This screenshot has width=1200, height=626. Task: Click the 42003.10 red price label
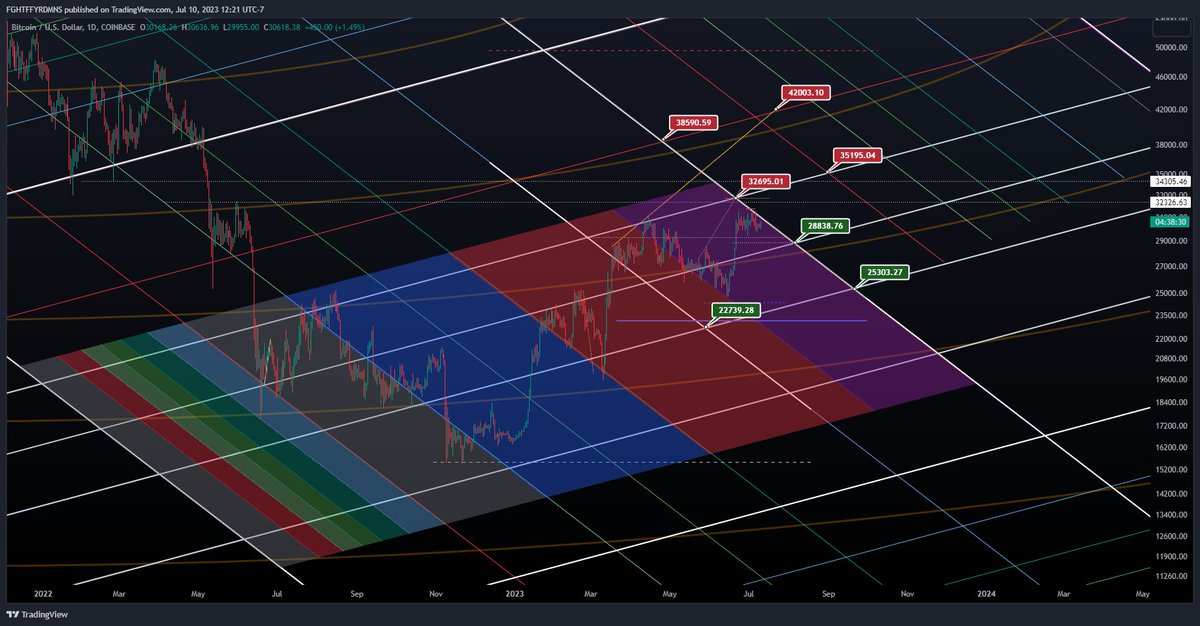click(806, 92)
